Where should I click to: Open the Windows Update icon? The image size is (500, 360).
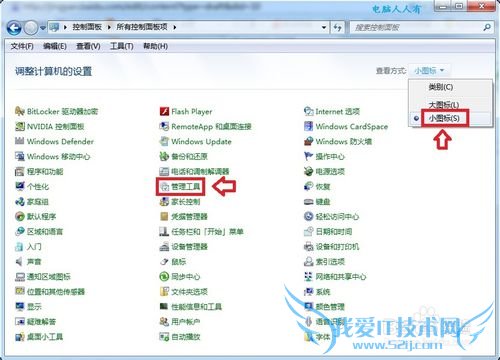coord(164,141)
